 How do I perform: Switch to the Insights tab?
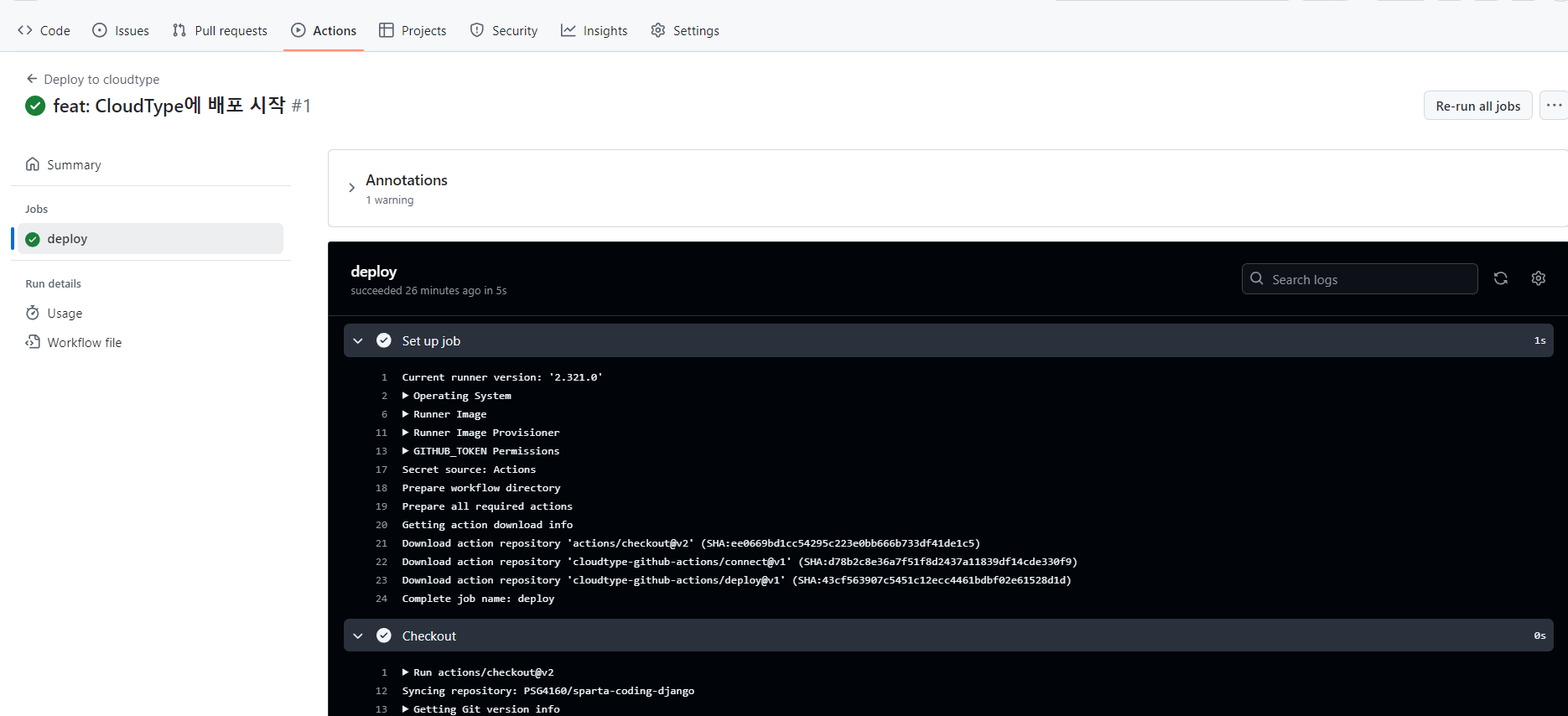594,30
